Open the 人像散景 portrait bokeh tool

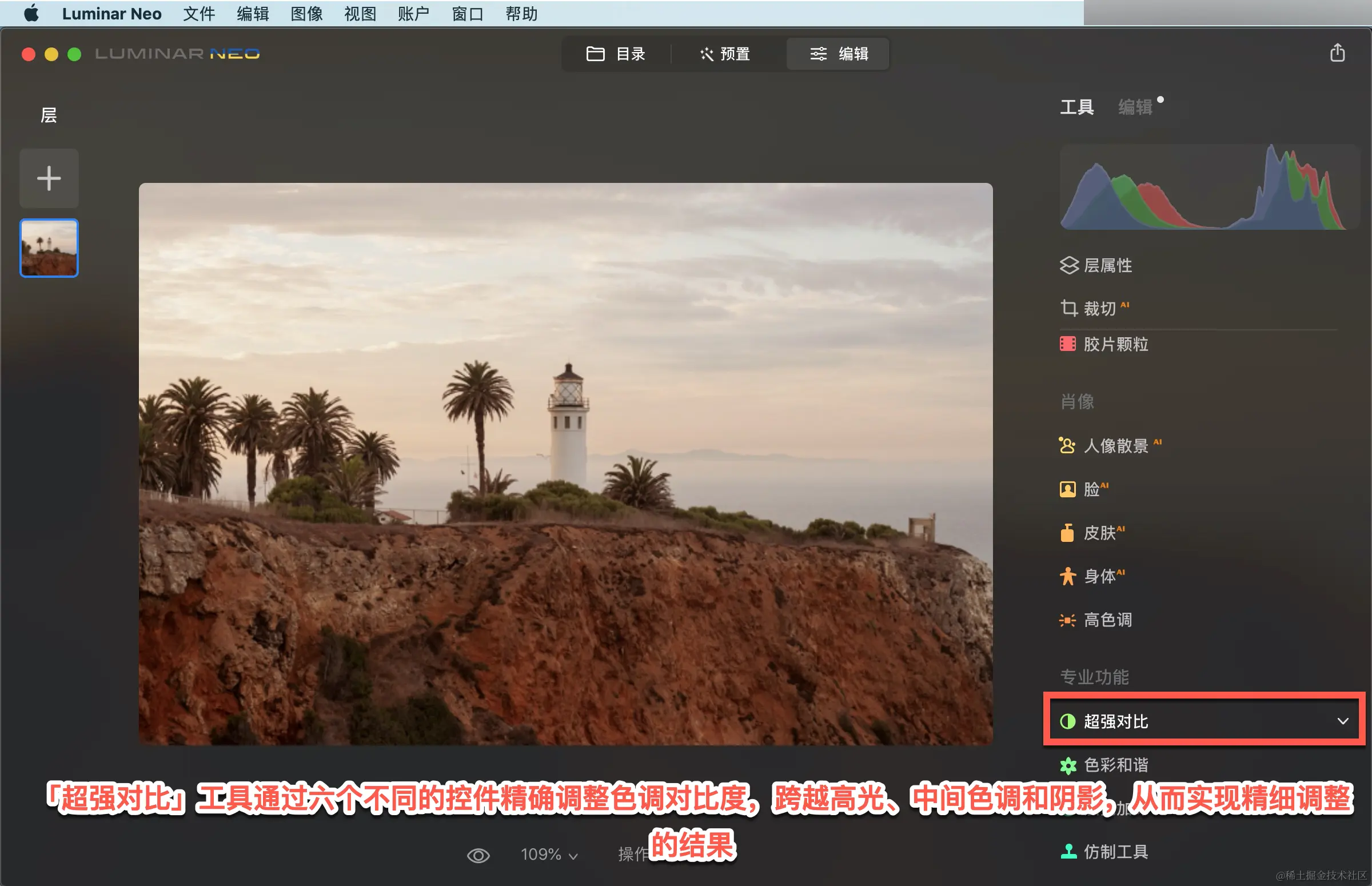(1115, 445)
